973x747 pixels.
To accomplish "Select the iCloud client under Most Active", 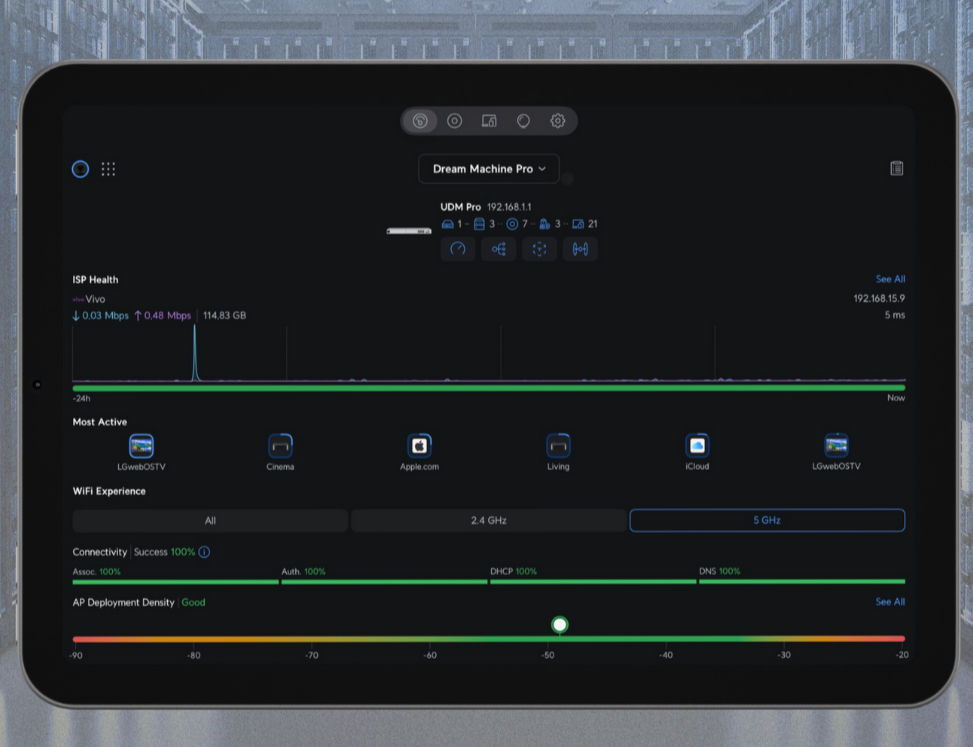I will coord(696,446).
